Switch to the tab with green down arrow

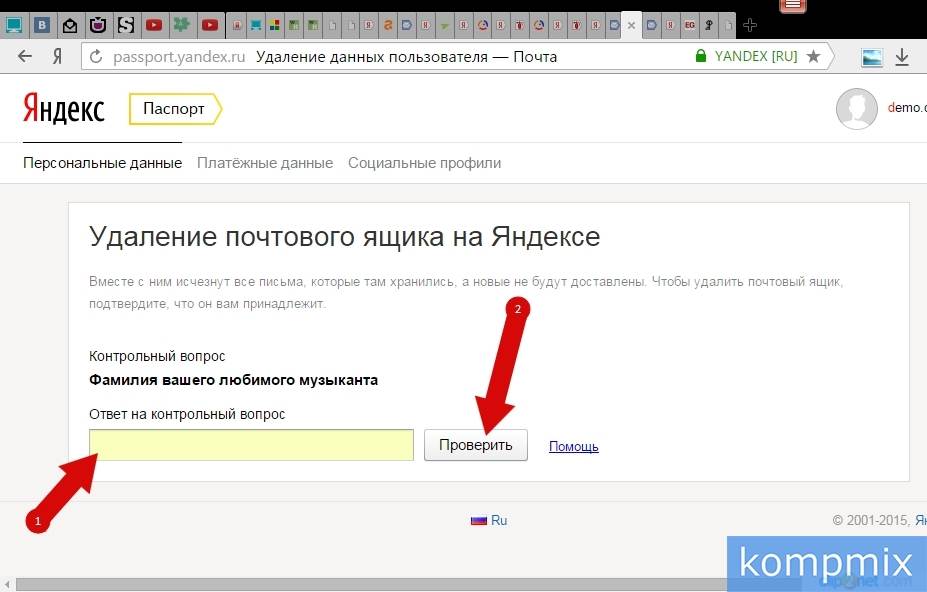[x=445, y=25]
